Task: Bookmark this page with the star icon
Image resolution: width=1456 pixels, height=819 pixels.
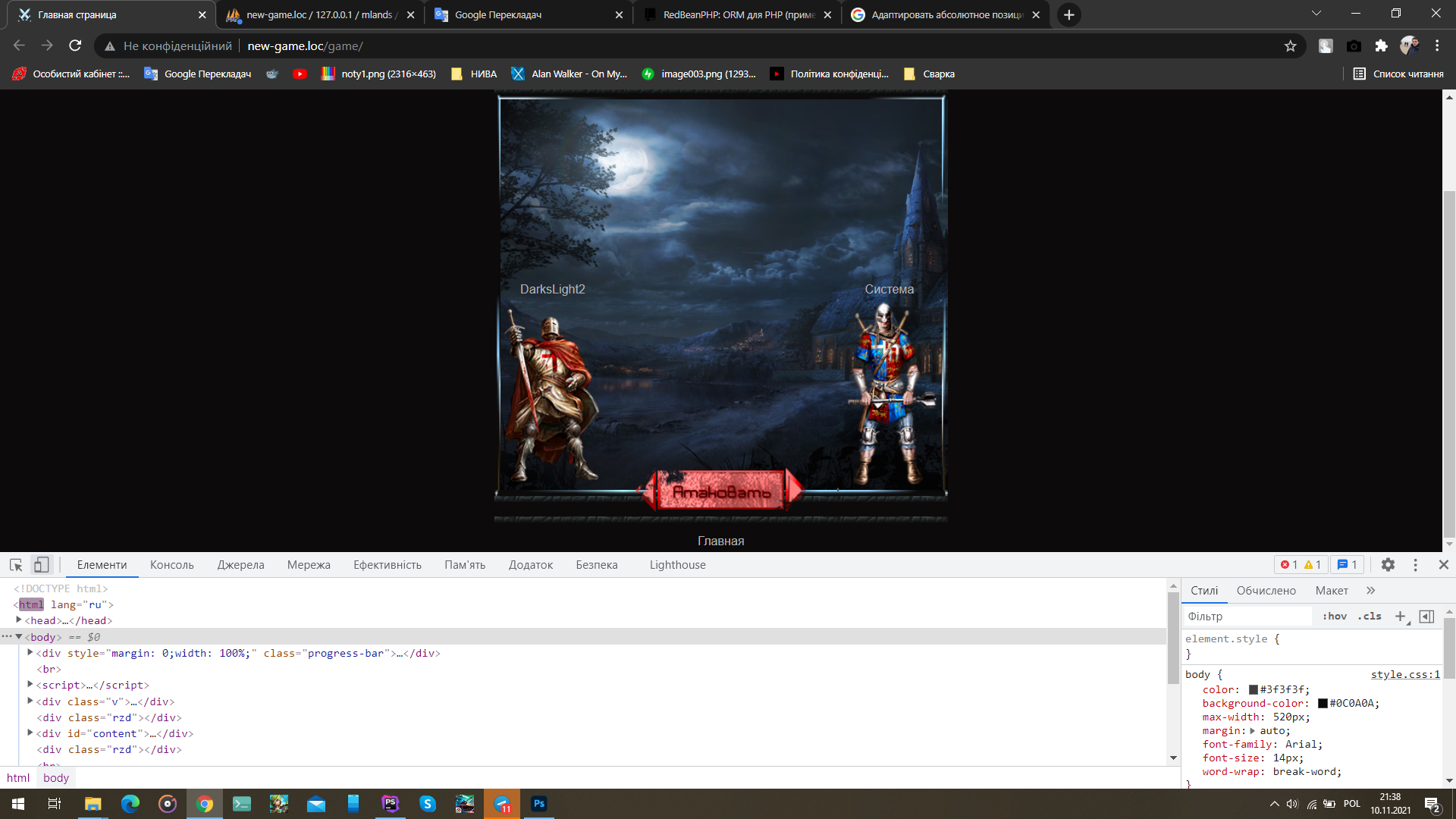Action: [1290, 46]
